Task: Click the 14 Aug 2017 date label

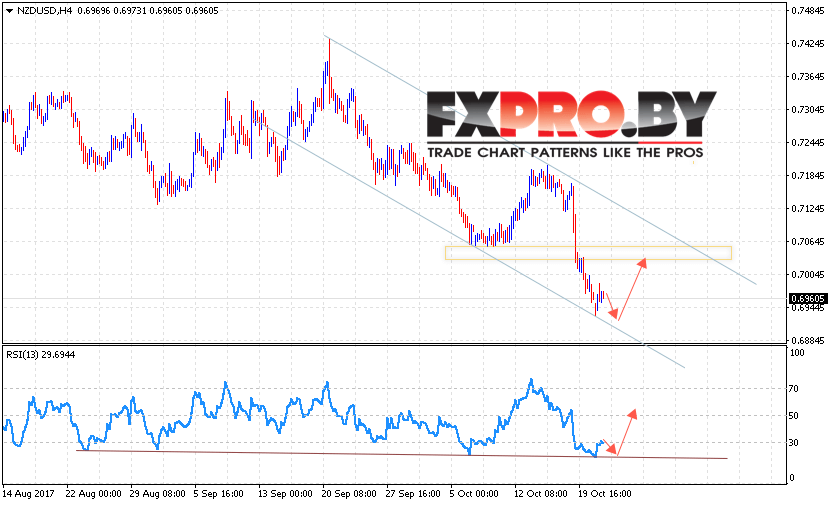Action: [x=29, y=494]
